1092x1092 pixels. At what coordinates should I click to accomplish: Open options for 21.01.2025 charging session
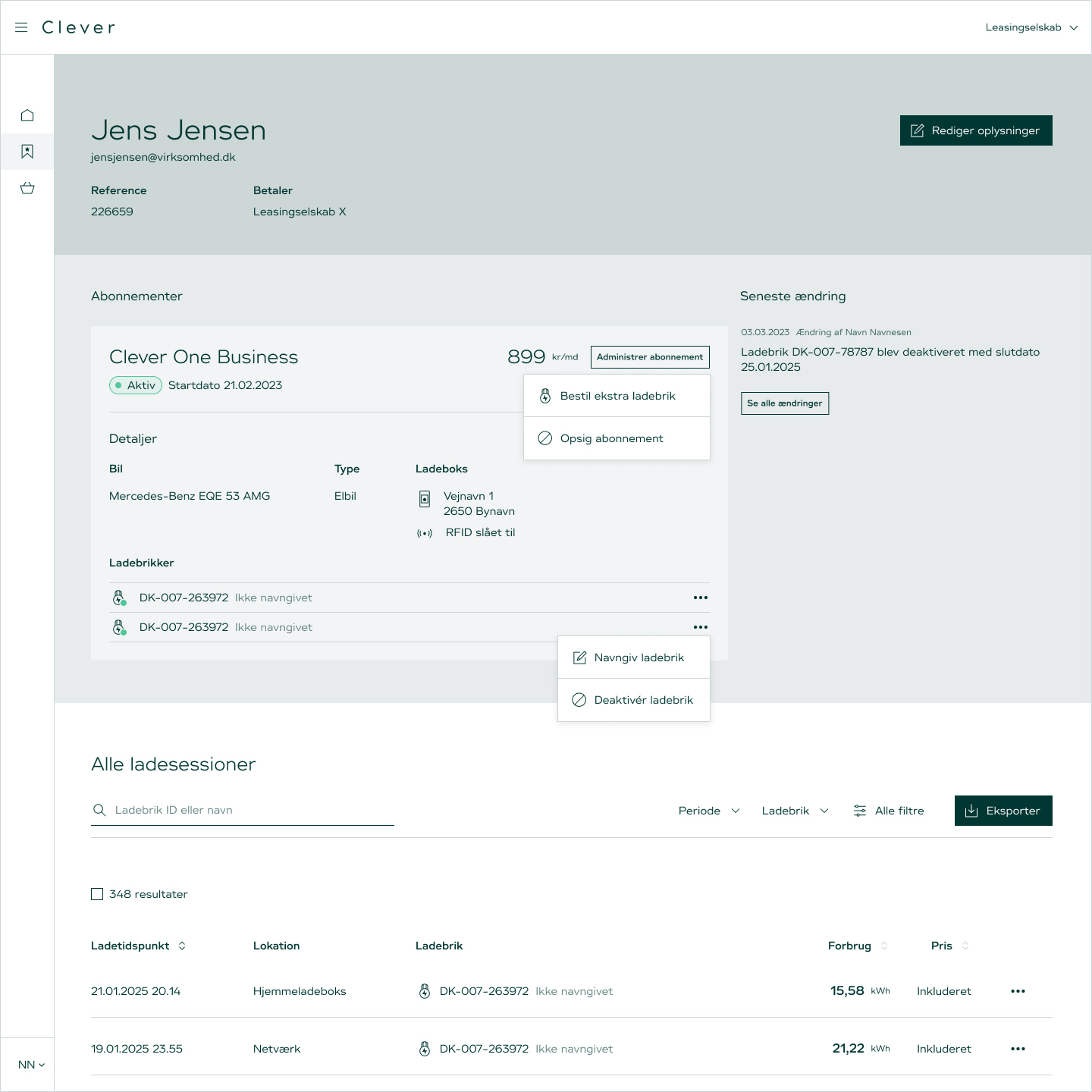[1018, 991]
